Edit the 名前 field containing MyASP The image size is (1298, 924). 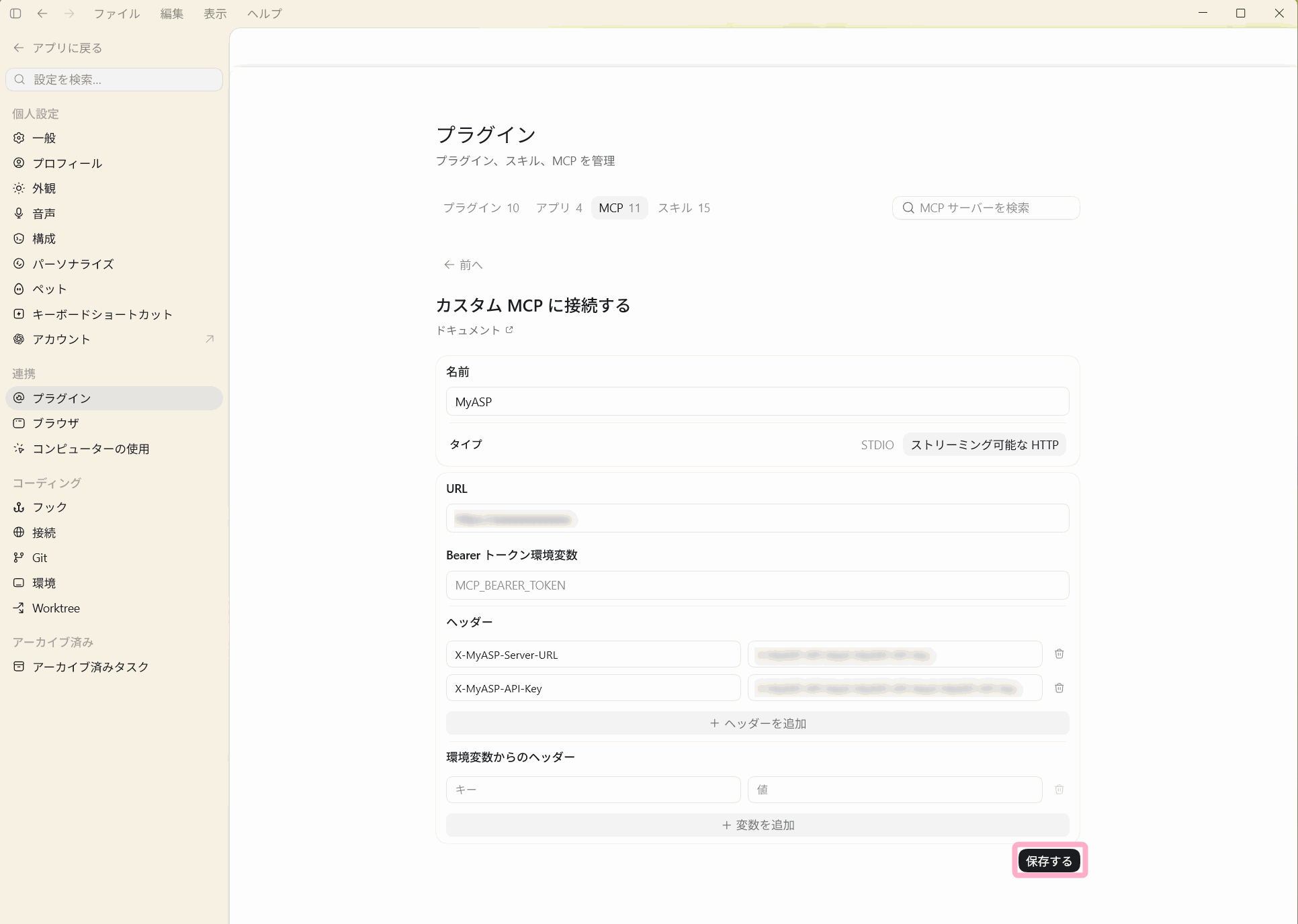click(757, 402)
